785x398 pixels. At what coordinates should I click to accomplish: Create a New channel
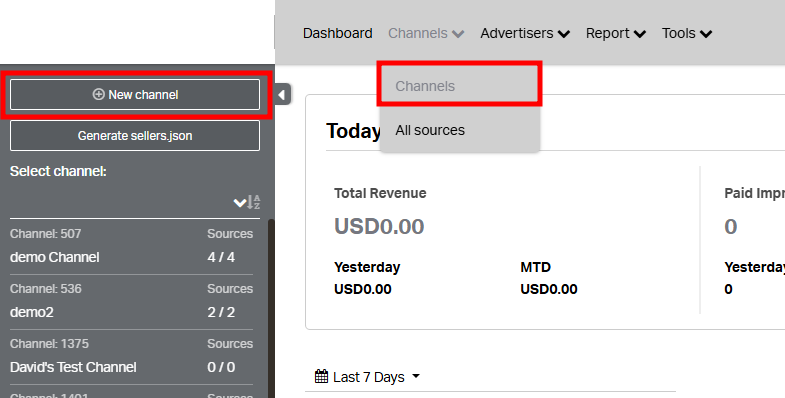pos(135,94)
